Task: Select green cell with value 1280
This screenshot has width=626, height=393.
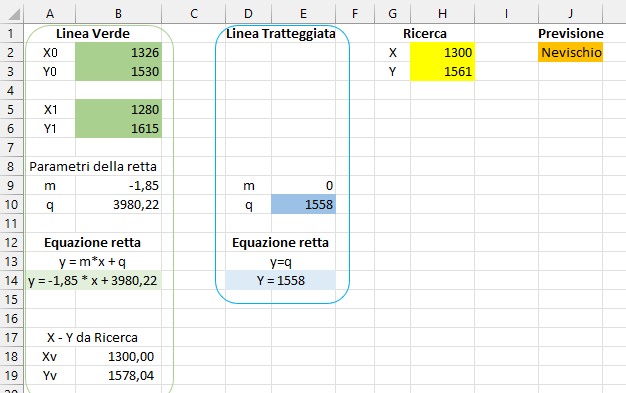Action: tap(118, 109)
